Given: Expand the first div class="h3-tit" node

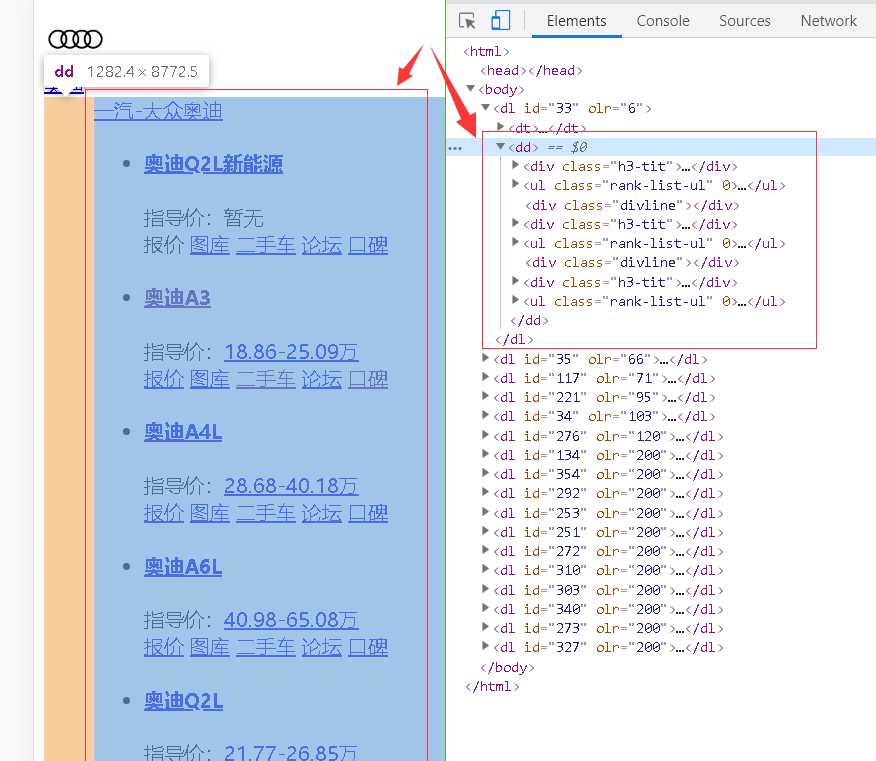Looking at the screenshot, I should (516, 165).
